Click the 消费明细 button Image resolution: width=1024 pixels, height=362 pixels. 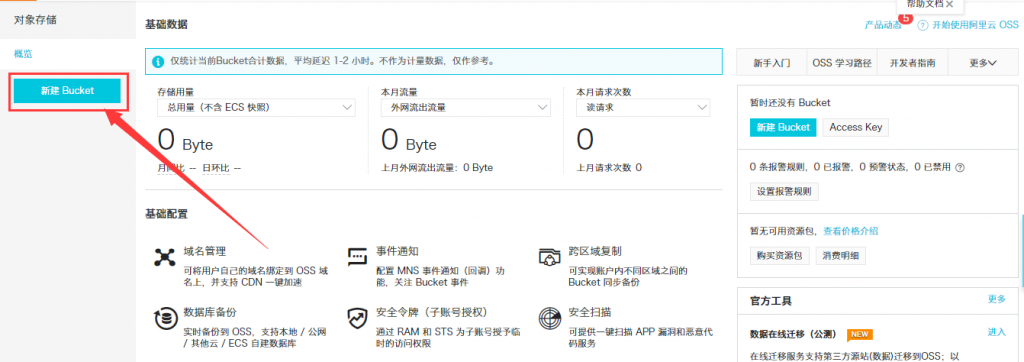(x=840, y=255)
